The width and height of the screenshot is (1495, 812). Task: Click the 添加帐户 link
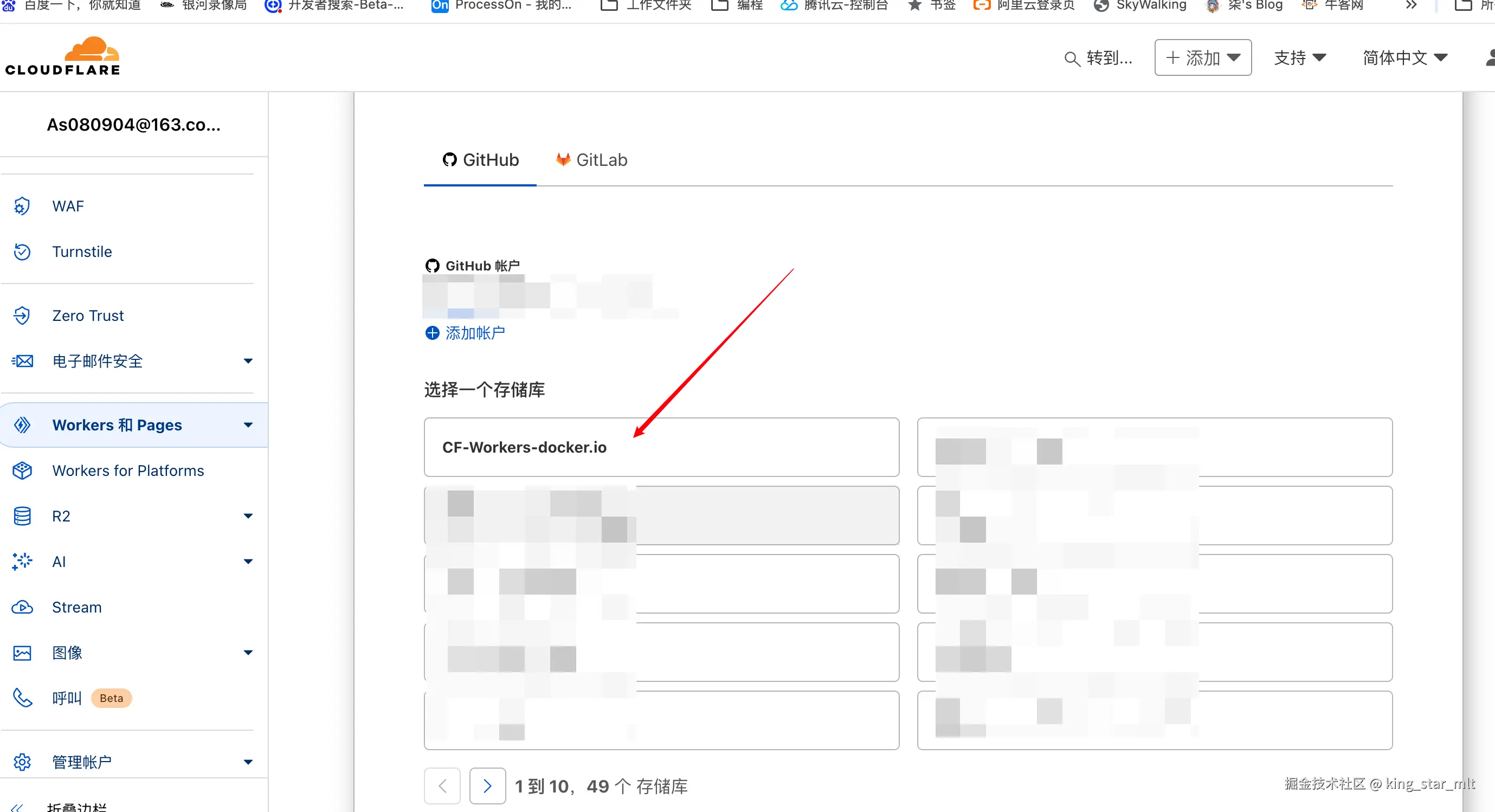475,333
